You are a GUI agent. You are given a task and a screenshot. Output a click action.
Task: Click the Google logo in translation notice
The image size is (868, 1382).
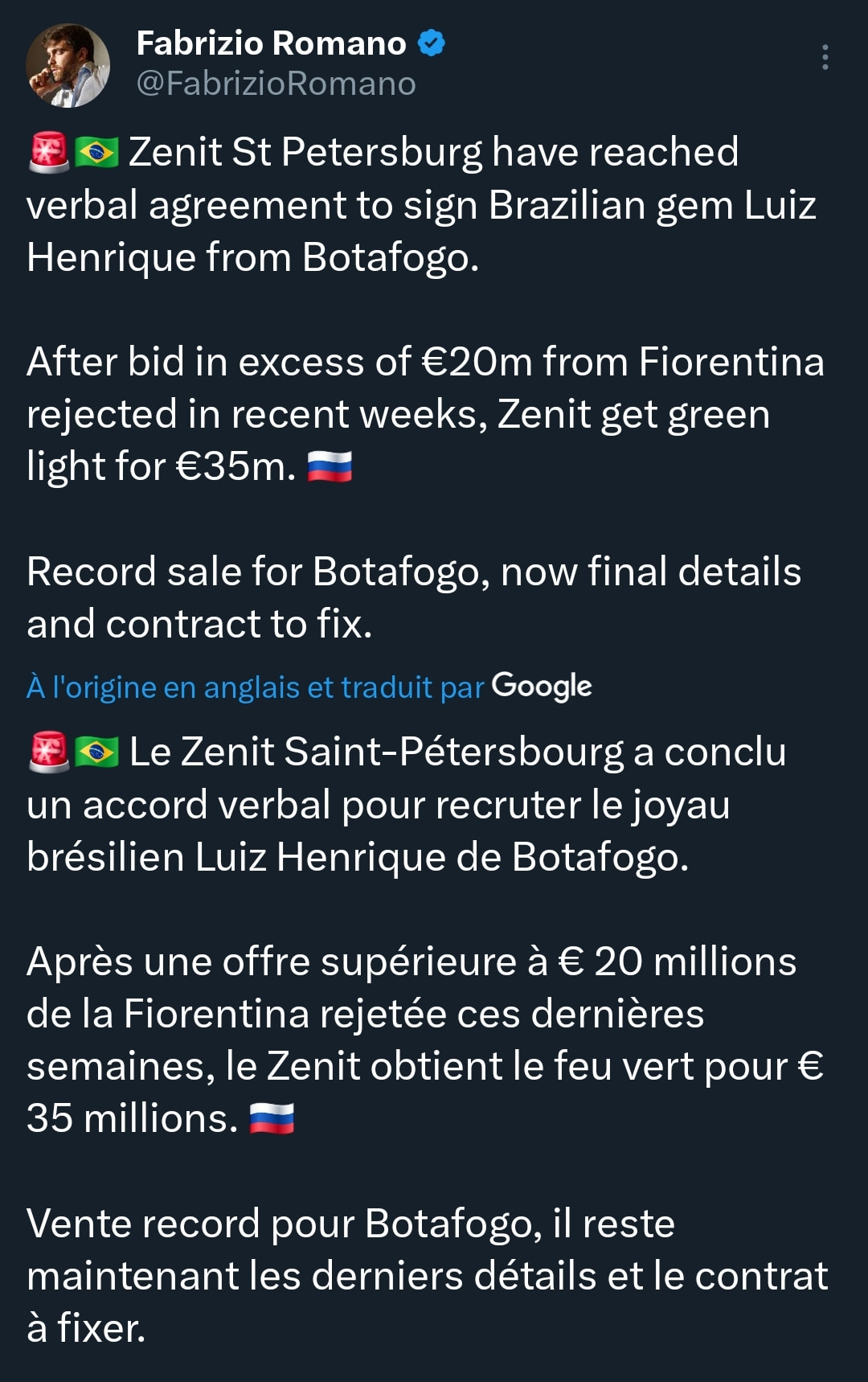pos(542,686)
